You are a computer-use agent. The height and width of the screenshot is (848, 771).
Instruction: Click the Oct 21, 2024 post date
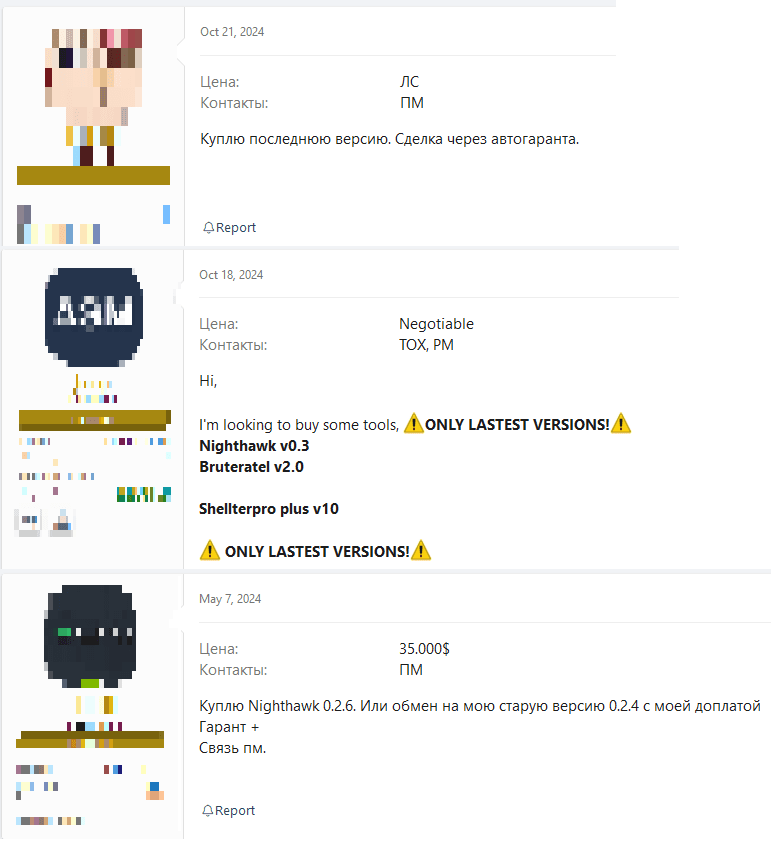[232, 32]
